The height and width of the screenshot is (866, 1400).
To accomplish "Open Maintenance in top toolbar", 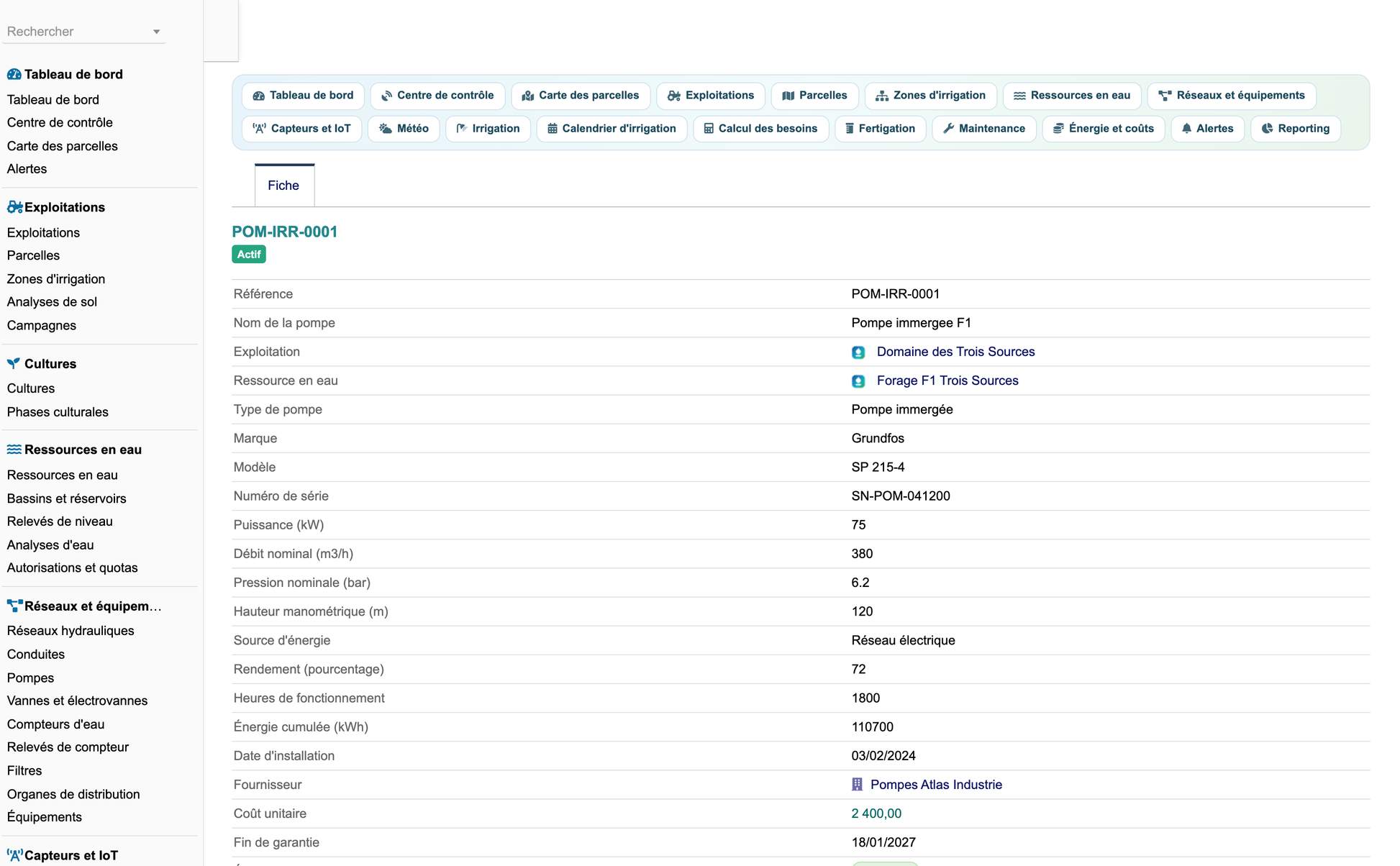I will [x=983, y=129].
